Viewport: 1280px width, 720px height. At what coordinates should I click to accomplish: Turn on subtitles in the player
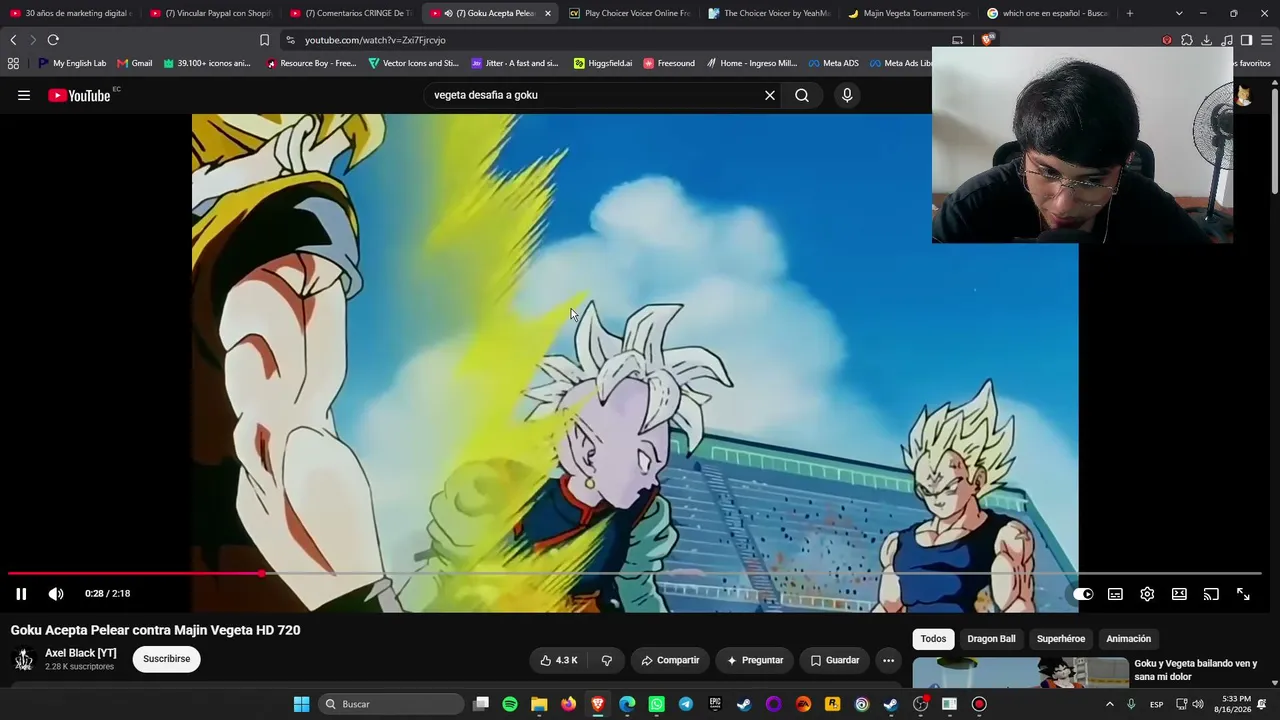[1115, 594]
